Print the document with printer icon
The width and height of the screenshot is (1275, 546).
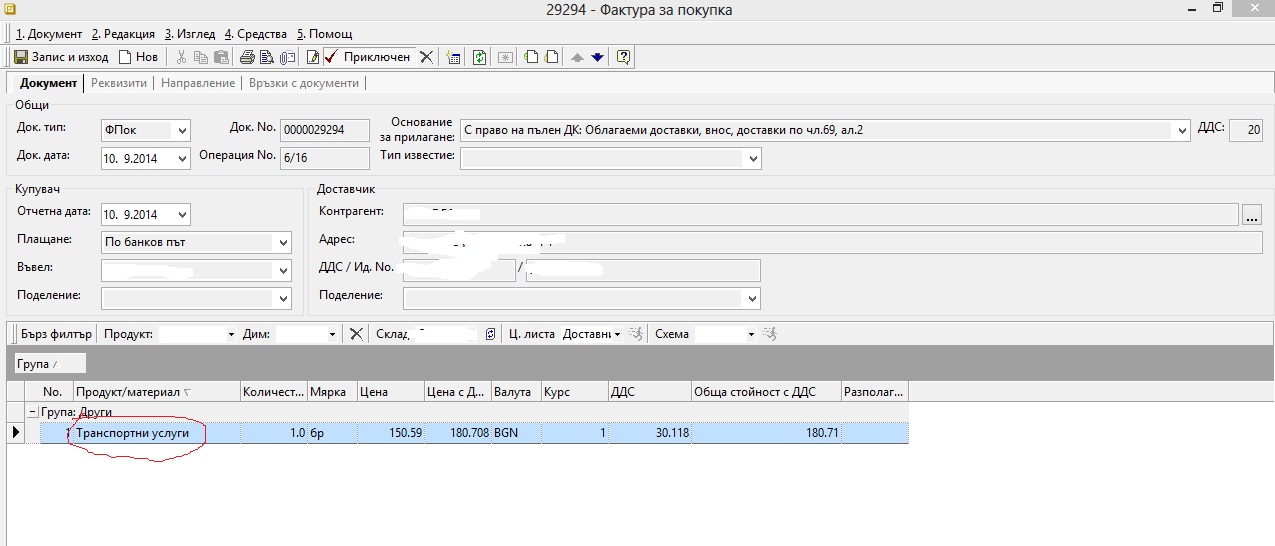coord(247,57)
